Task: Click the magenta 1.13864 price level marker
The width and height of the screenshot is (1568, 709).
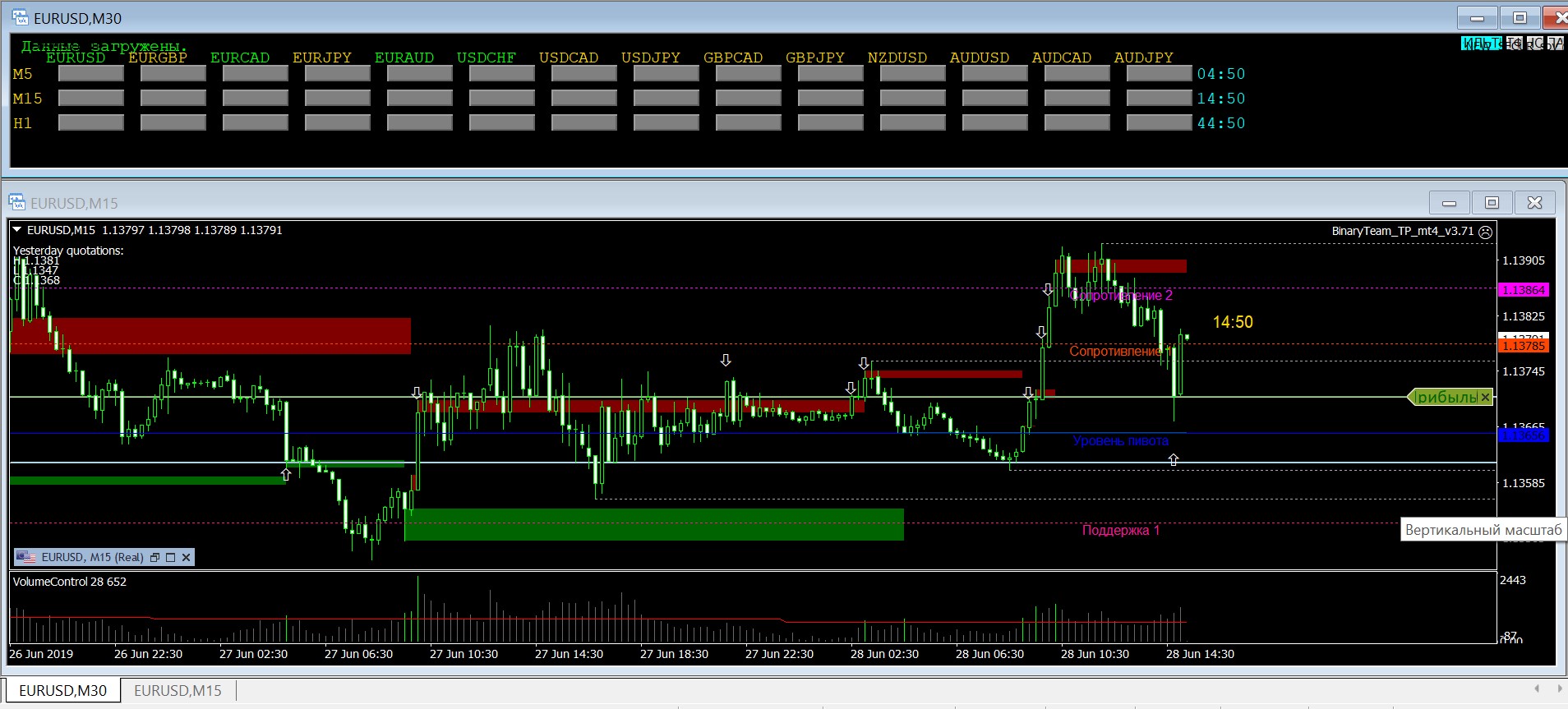Action: (x=1523, y=290)
